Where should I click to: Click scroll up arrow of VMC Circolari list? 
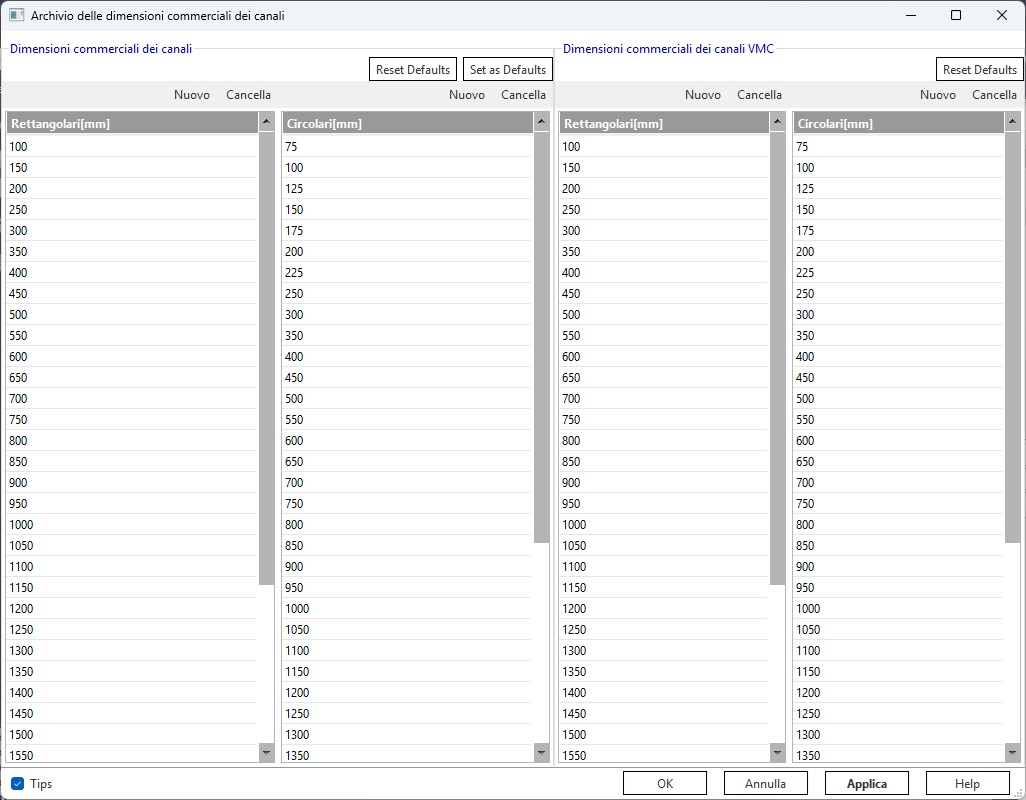point(1013,122)
